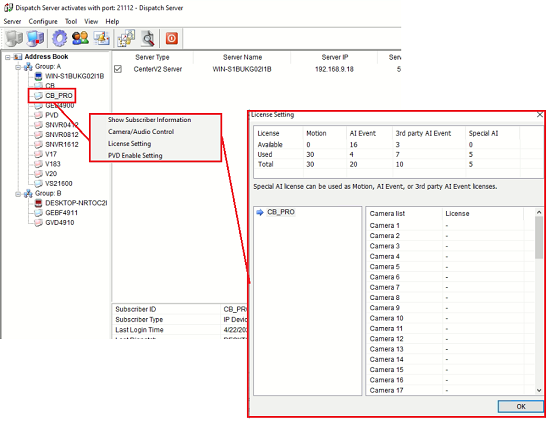This screenshot has height=422, width=552.
Task: Click OK in License Setting dialog
Action: pyautogui.click(x=521, y=407)
